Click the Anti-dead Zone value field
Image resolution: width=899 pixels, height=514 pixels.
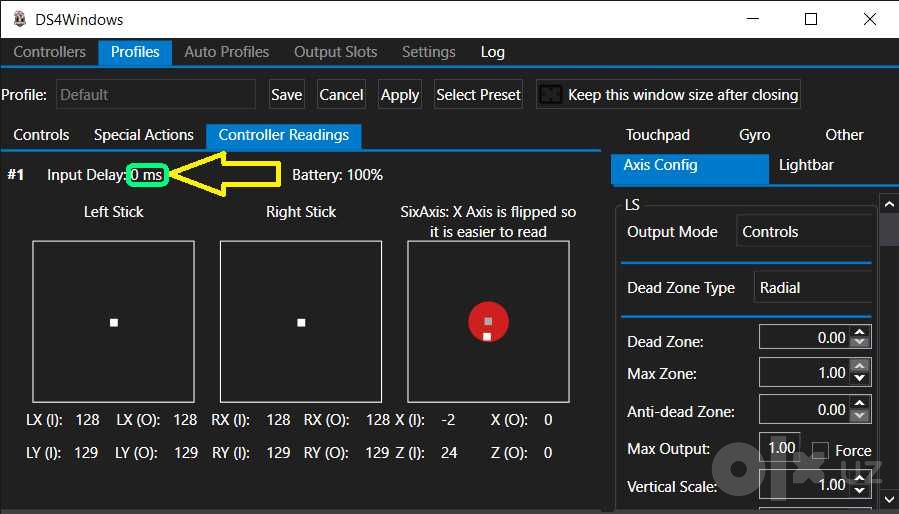[x=804, y=410]
